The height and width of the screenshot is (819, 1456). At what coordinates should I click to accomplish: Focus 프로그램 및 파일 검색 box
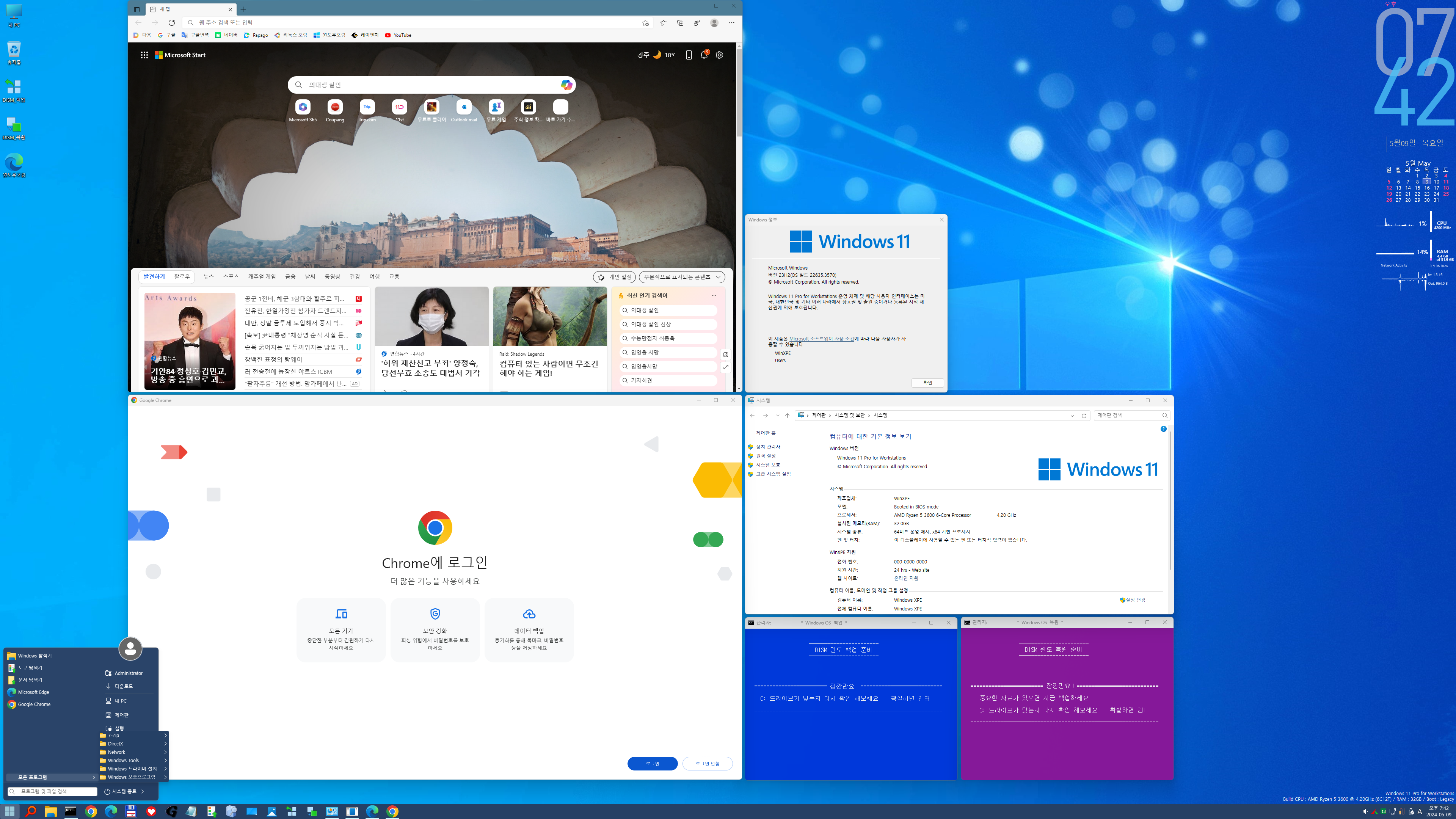point(52,791)
